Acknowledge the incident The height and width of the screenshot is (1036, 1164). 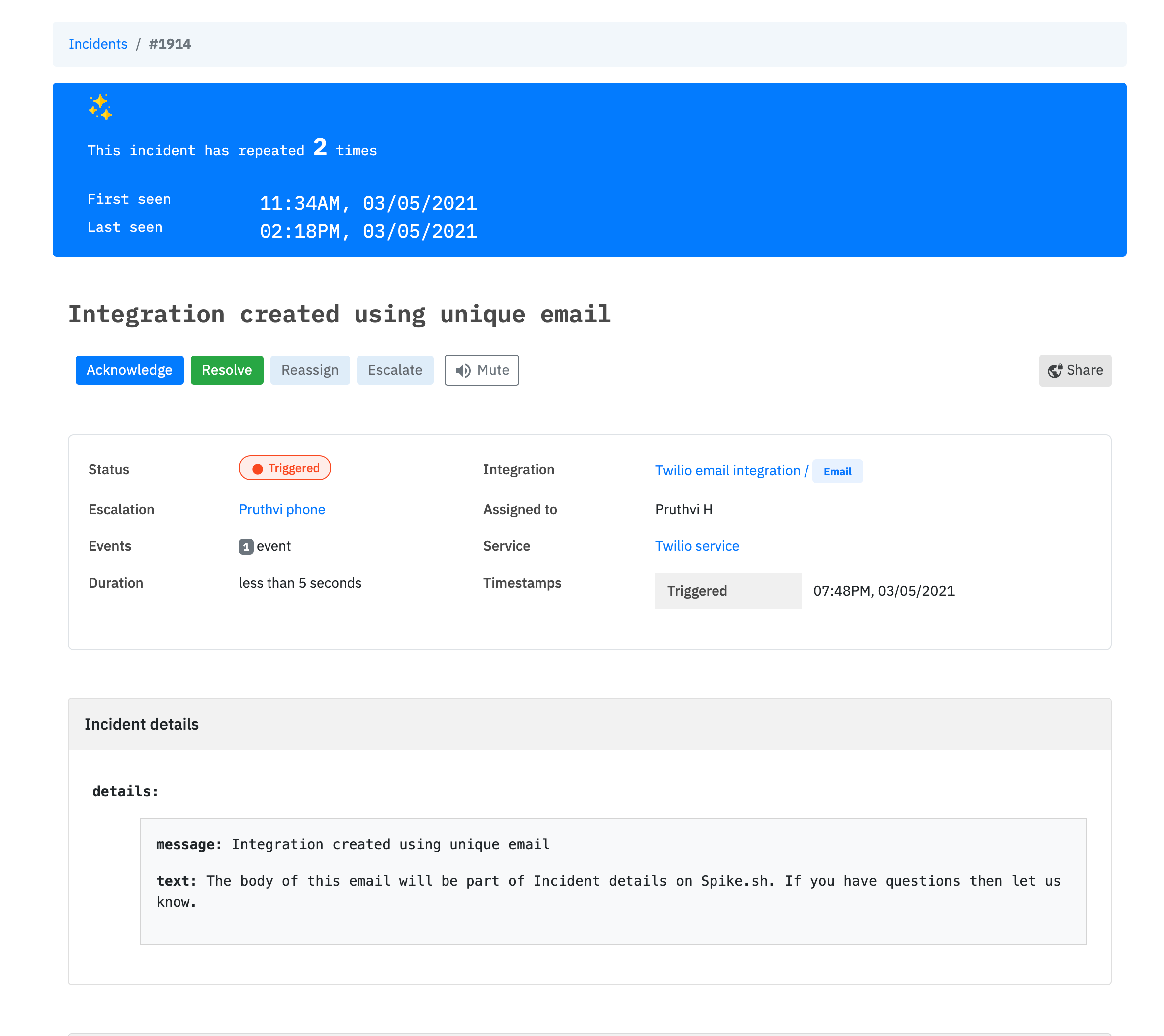(x=129, y=370)
